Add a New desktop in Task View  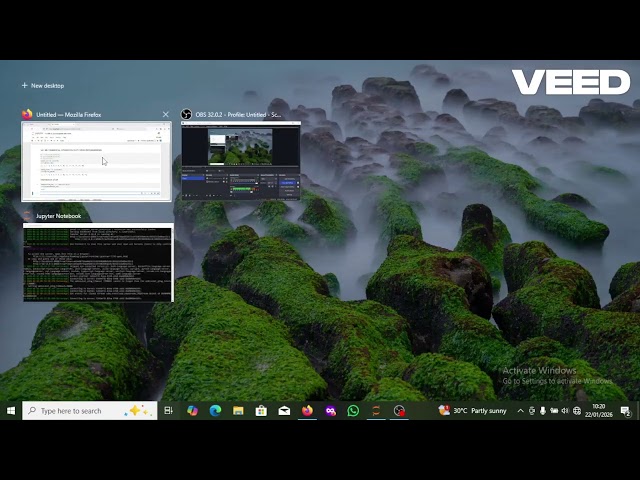point(43,86)
